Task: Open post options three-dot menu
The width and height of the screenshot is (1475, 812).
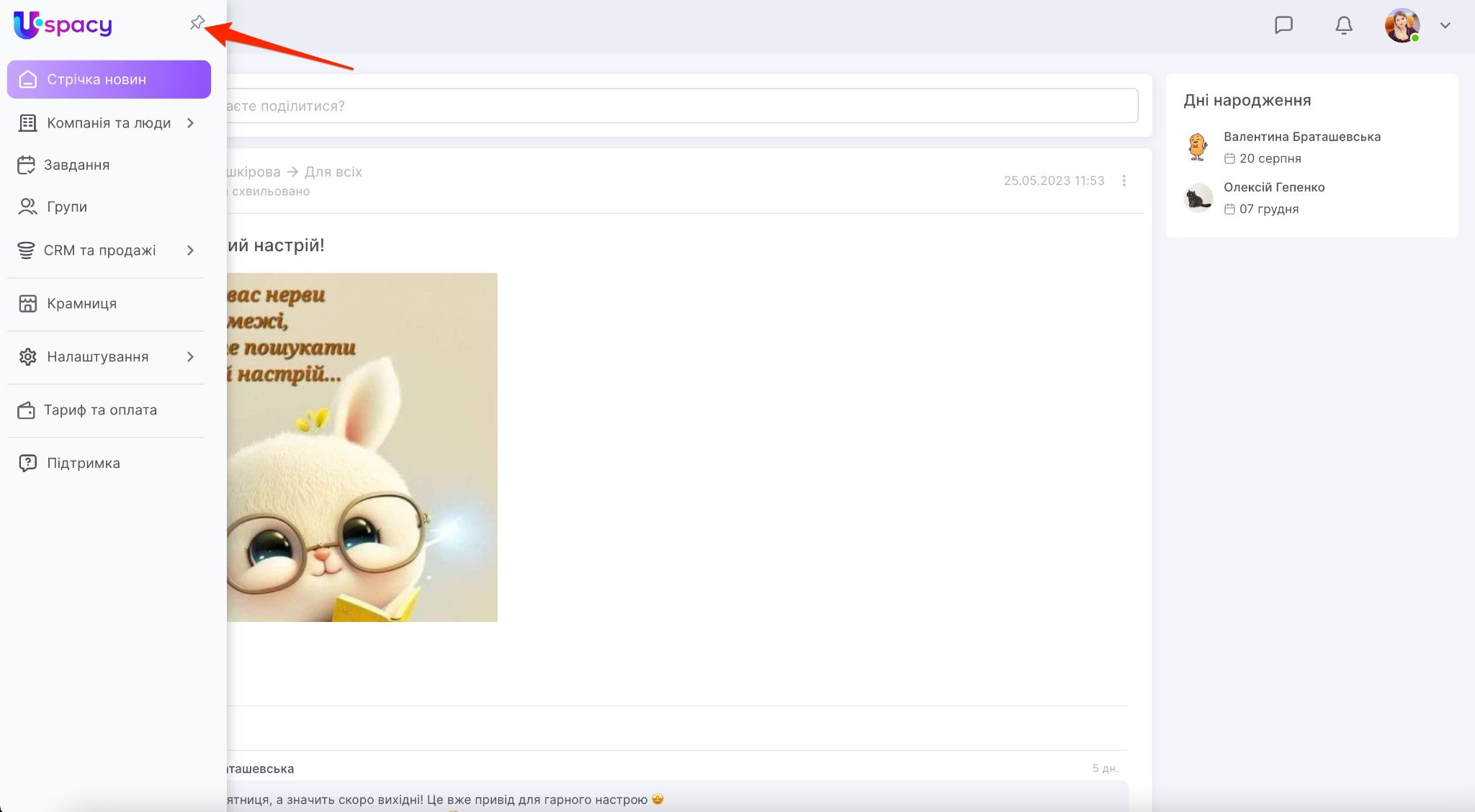Action: coord(1124,181)
